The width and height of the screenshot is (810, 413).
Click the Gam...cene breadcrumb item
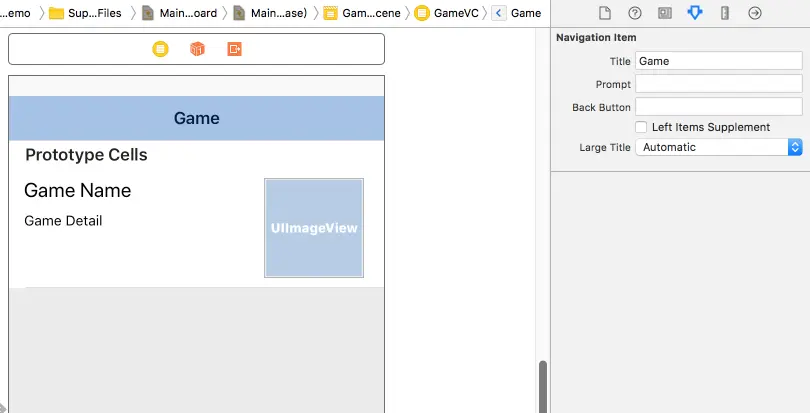(x=362, y=13)
